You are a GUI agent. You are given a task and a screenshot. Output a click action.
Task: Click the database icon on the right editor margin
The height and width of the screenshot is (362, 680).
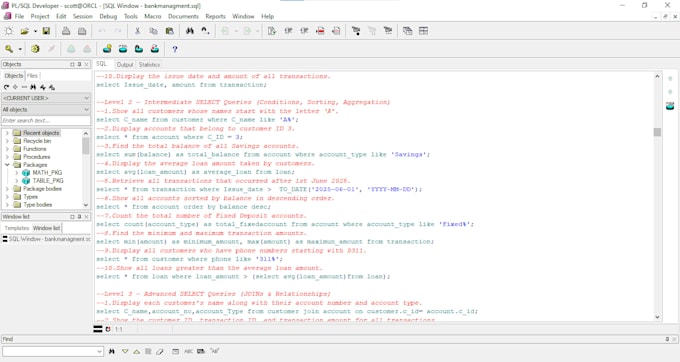click(x=670, y=106)
